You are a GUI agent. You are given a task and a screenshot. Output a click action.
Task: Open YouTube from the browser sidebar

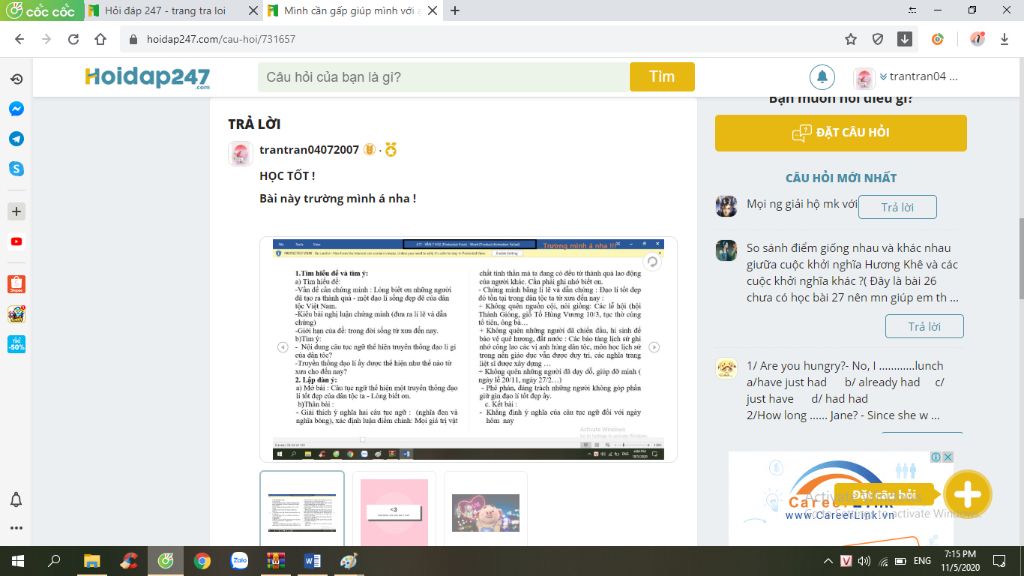pos(16,242)
